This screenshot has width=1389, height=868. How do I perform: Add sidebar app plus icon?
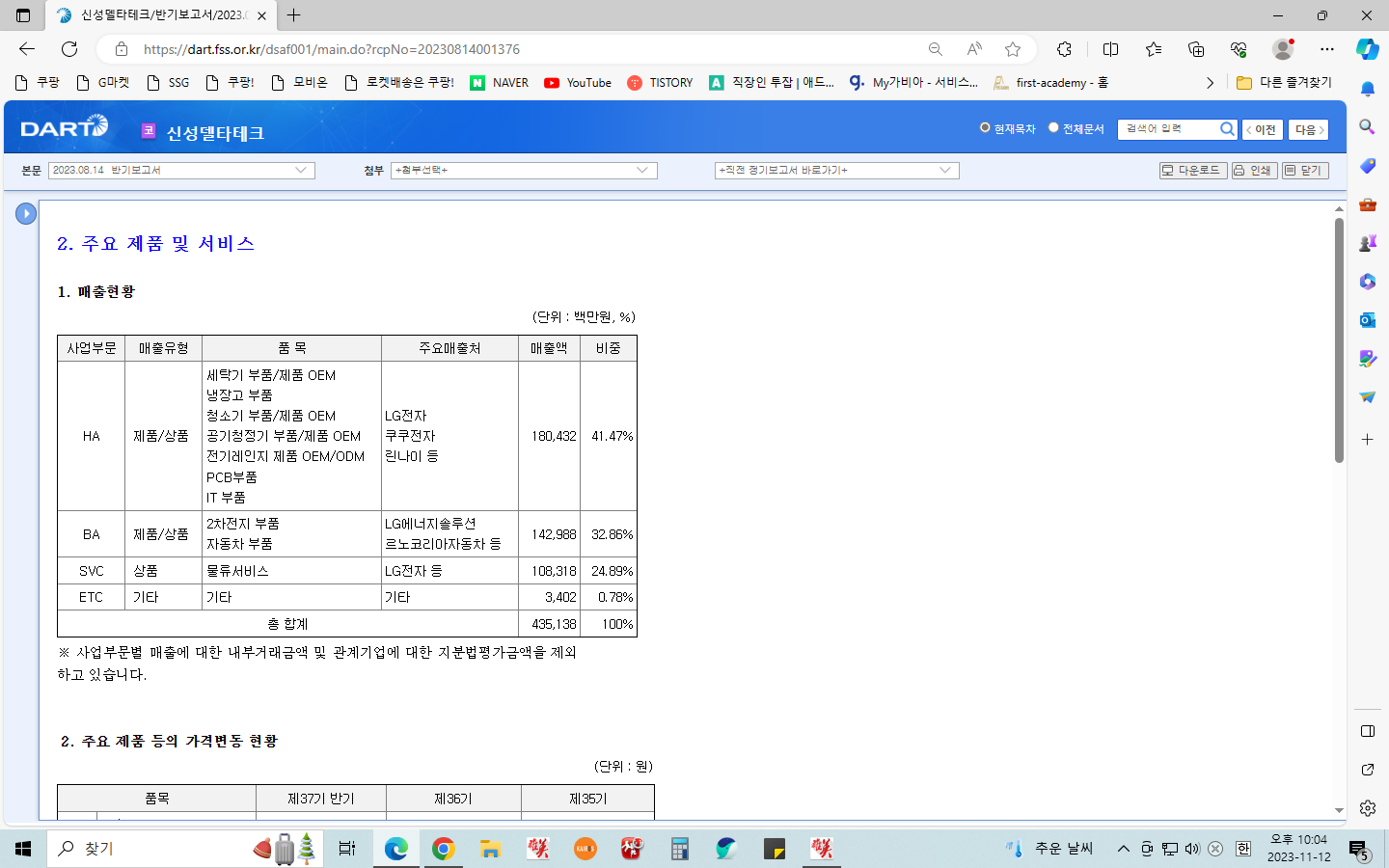[x=1367, y=440]
